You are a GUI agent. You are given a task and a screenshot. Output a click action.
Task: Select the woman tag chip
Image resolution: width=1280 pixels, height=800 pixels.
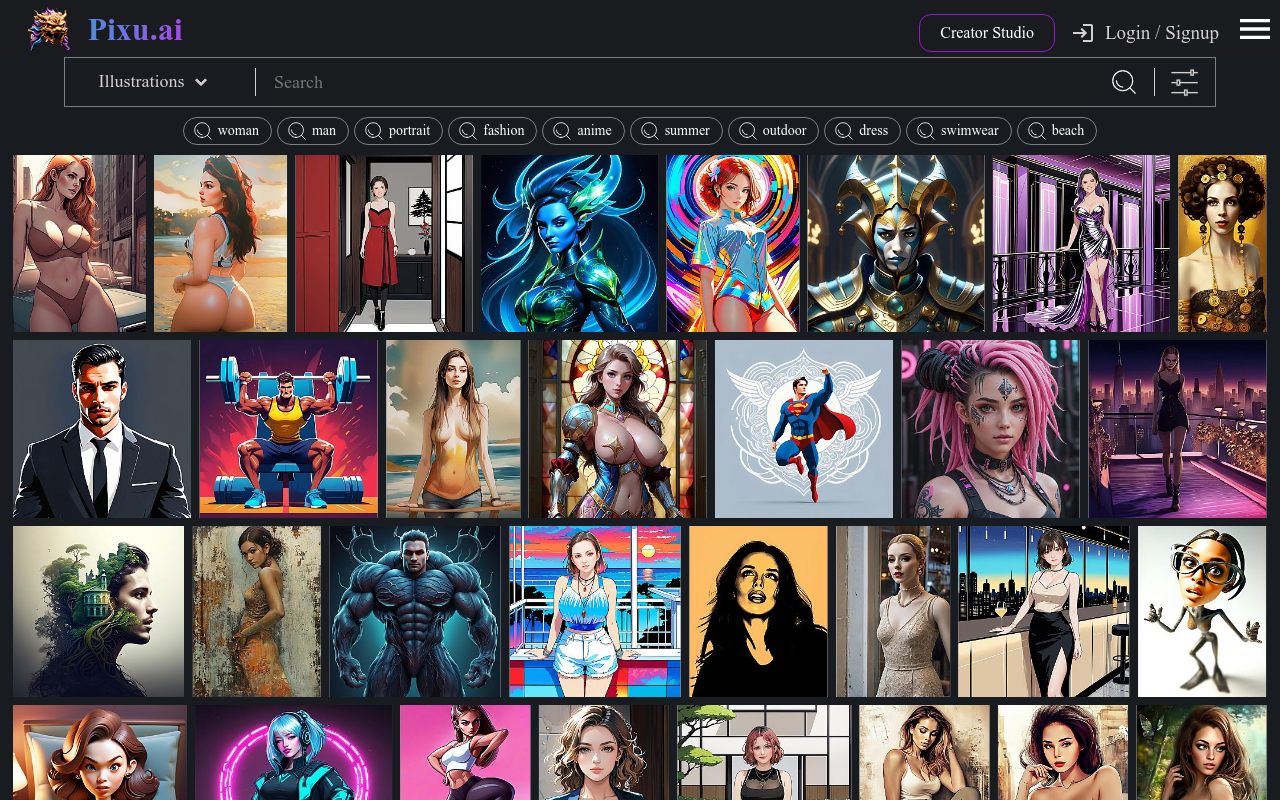pyautogui.click(x=227, y=131)
